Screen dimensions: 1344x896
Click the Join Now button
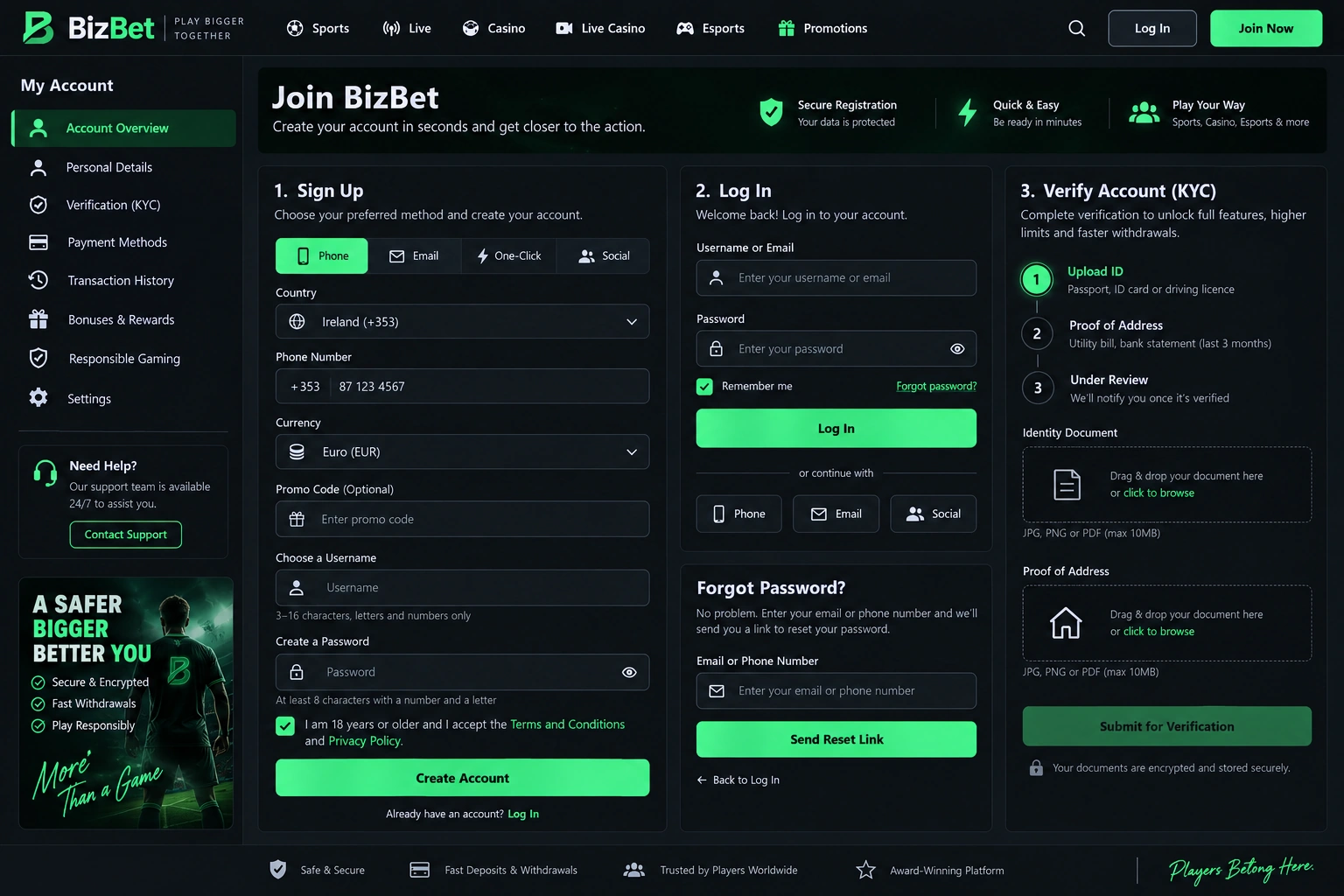pyautogui.click(x=1266, y=29)
